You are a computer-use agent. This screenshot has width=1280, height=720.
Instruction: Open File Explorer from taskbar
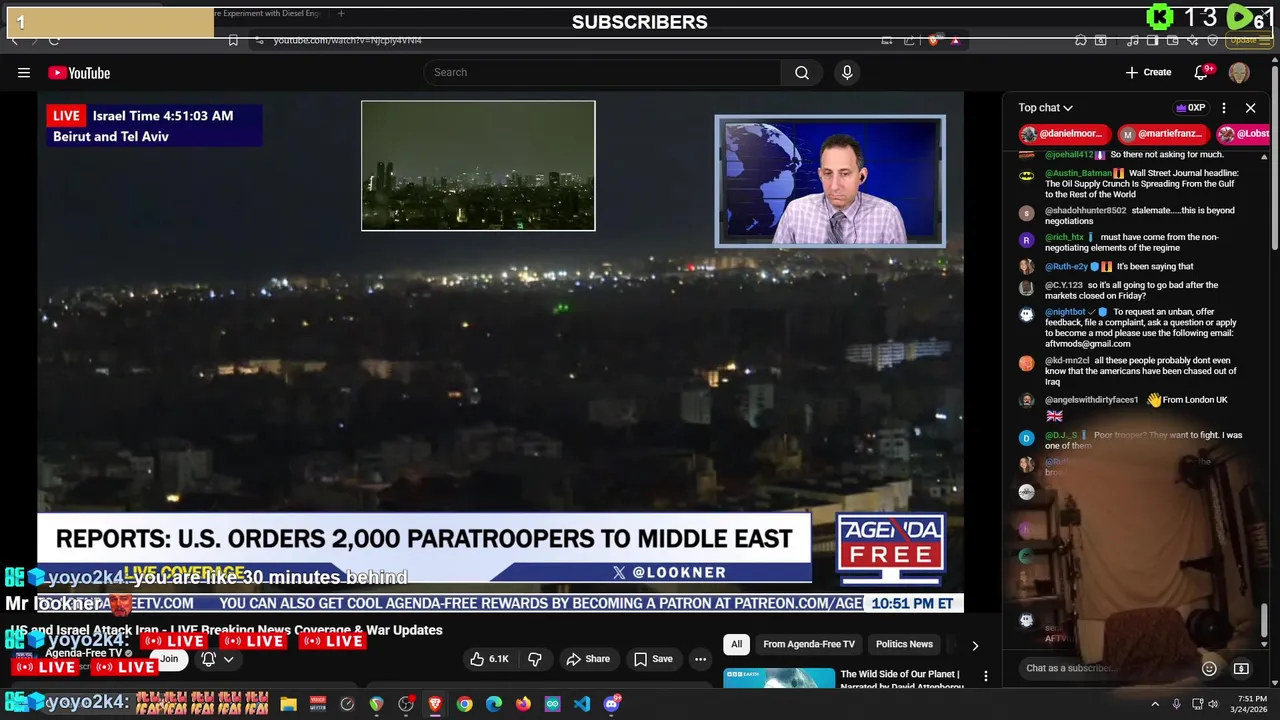point(288,704)
